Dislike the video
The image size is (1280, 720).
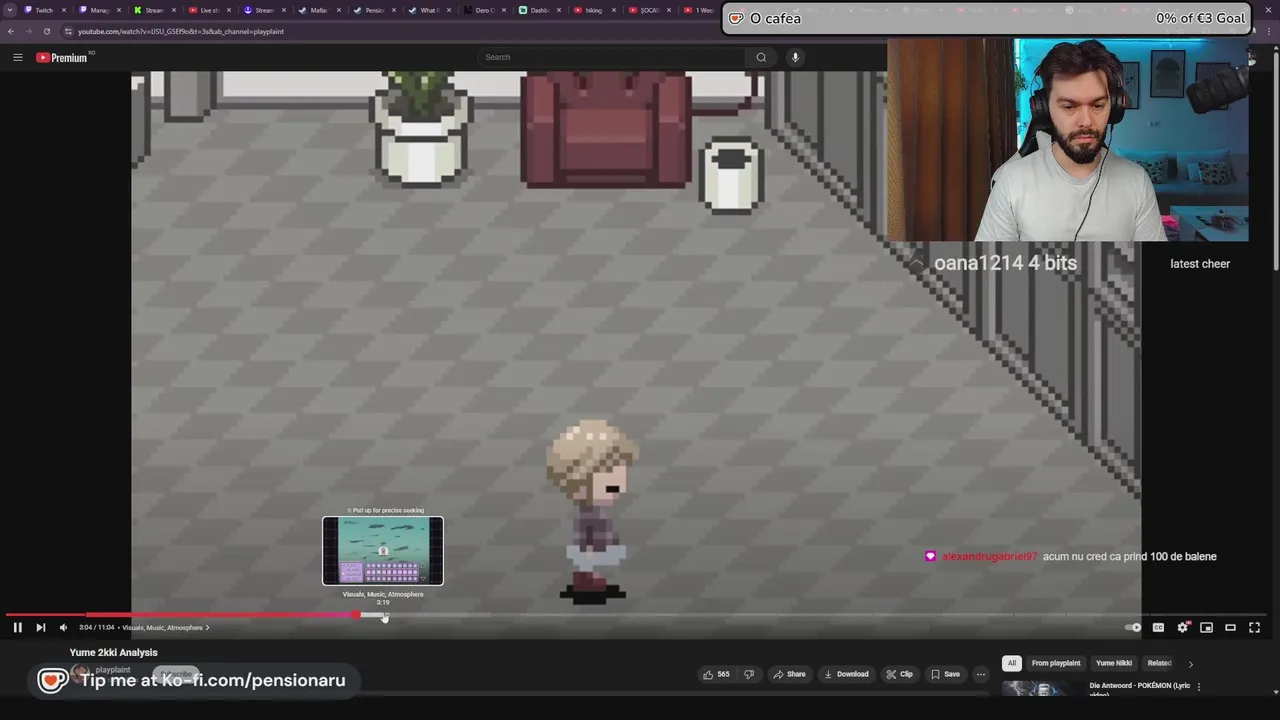pyautogui.click(x=749, y=674)
